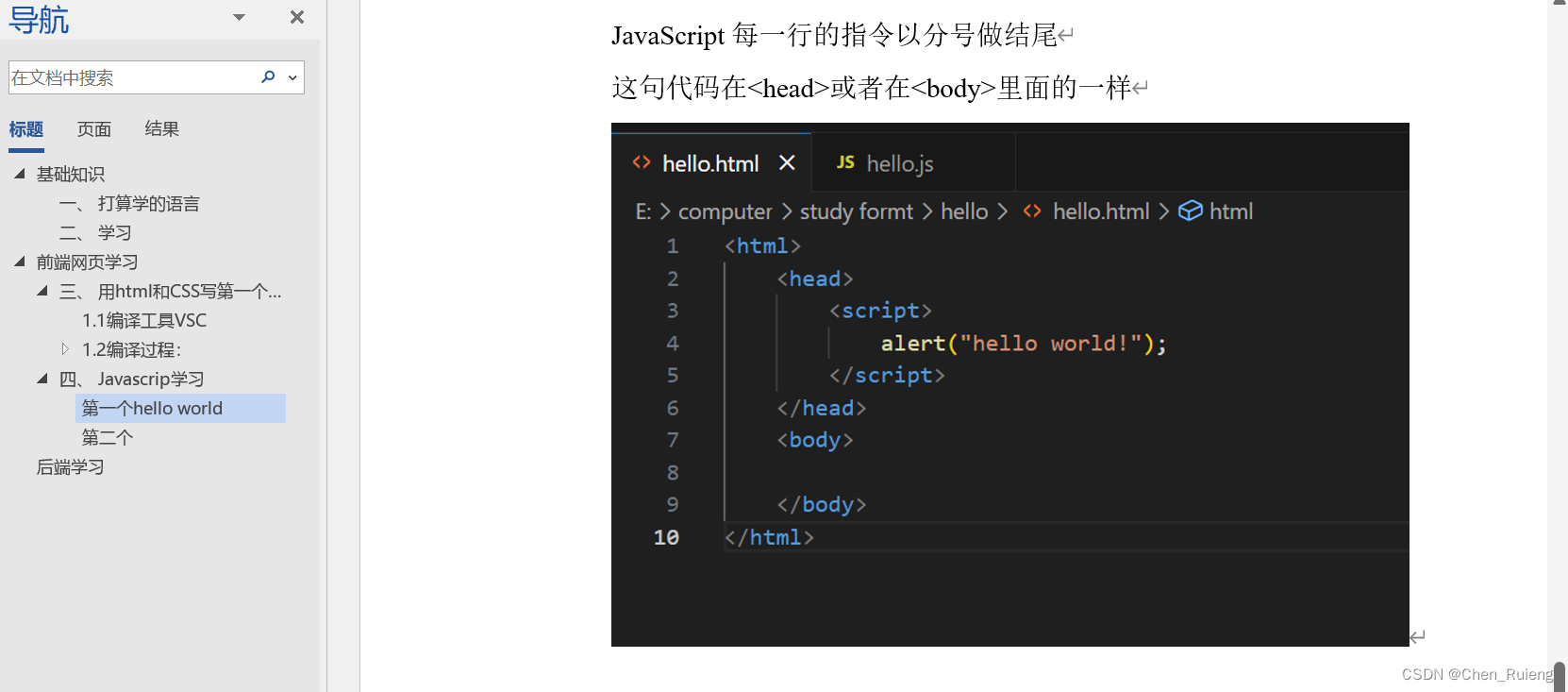Select the 前端网页学习 heading
This screenshot has width=1568, height=692.
coord(88,262)
